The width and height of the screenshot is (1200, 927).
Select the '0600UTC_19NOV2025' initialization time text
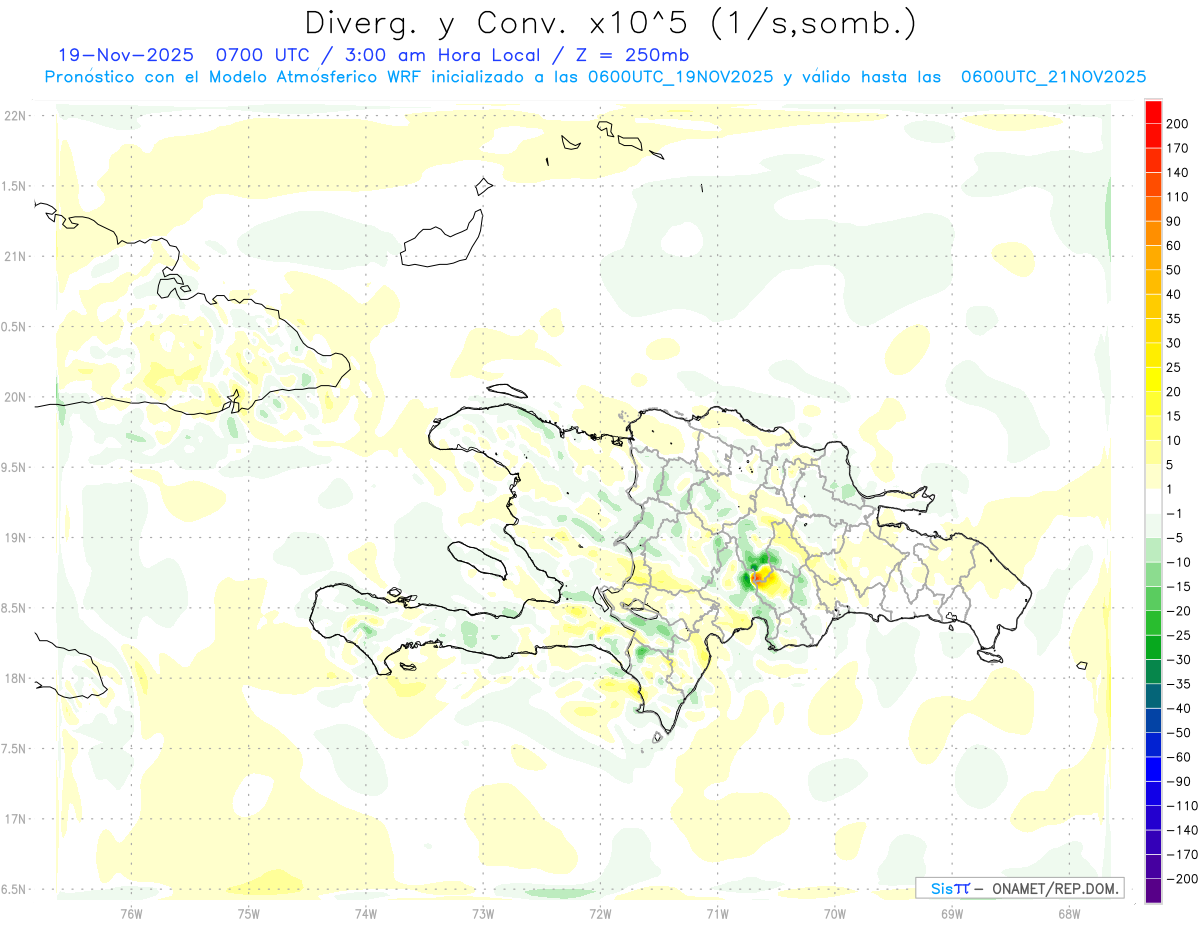point(680,77)
